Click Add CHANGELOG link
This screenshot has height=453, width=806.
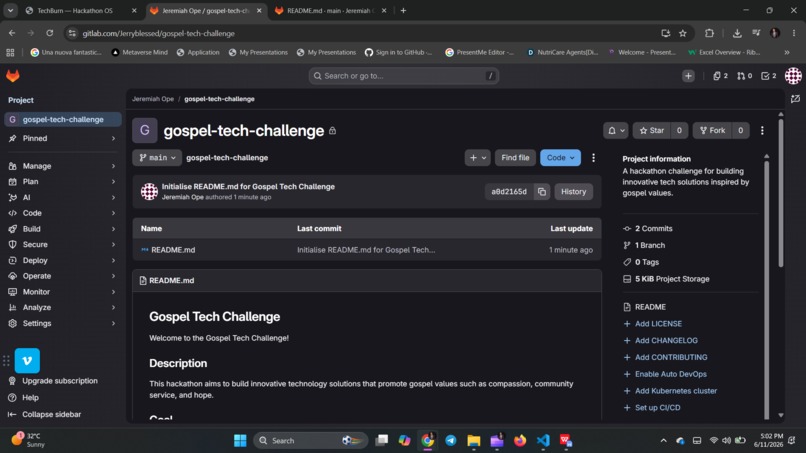[666, 340]
